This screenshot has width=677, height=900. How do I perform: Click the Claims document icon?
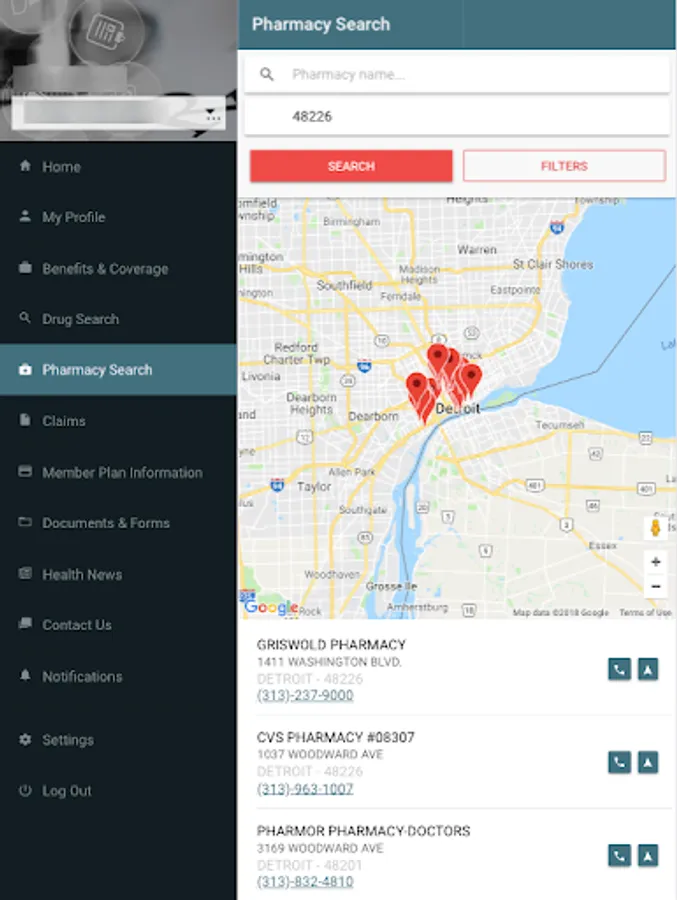click(x=25, y=420)
